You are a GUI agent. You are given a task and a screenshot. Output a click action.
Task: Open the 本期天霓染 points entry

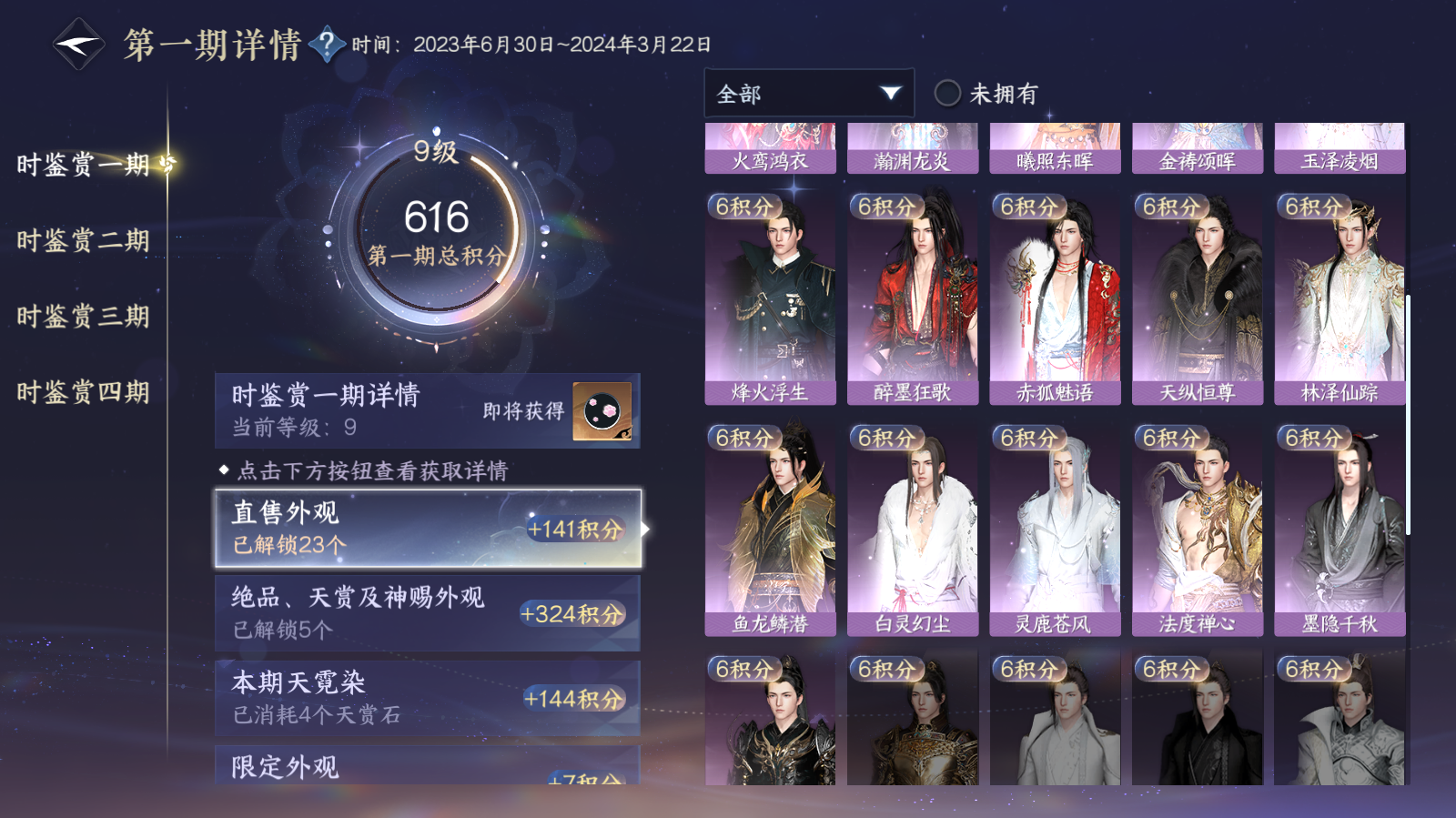coord(428,698)
